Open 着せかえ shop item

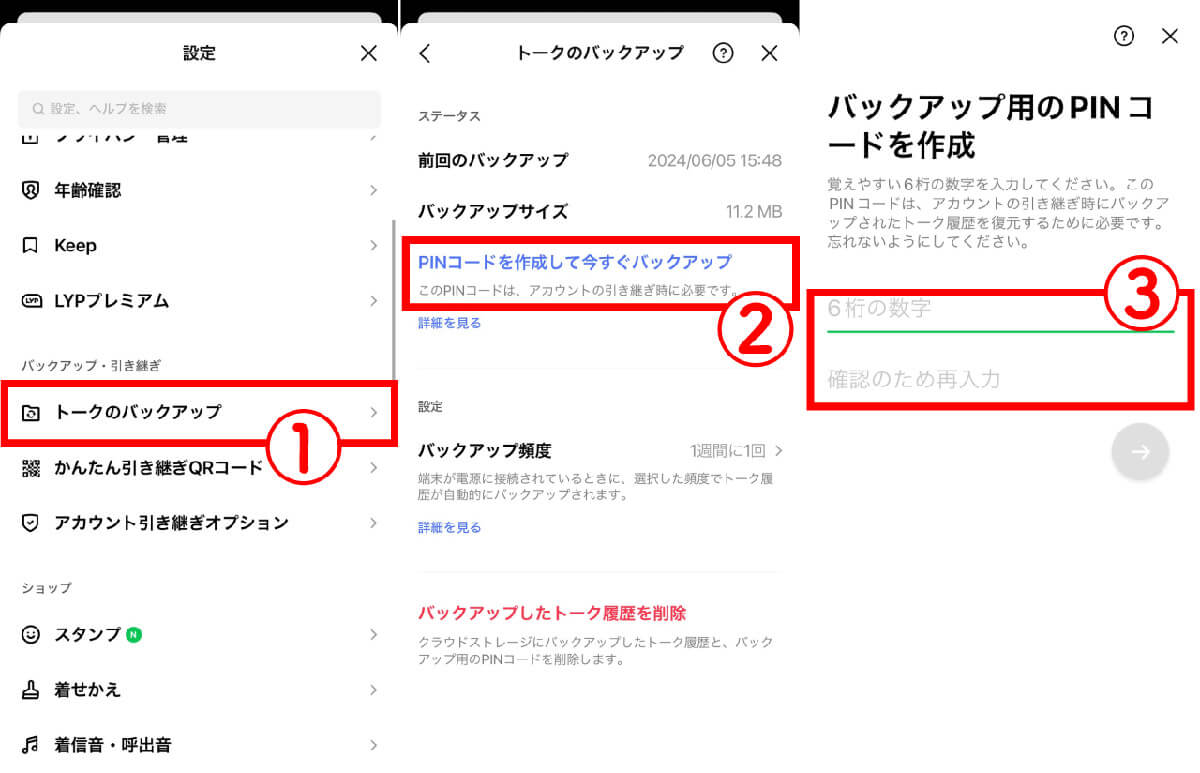pyautogui.click(x=200, y=690)
